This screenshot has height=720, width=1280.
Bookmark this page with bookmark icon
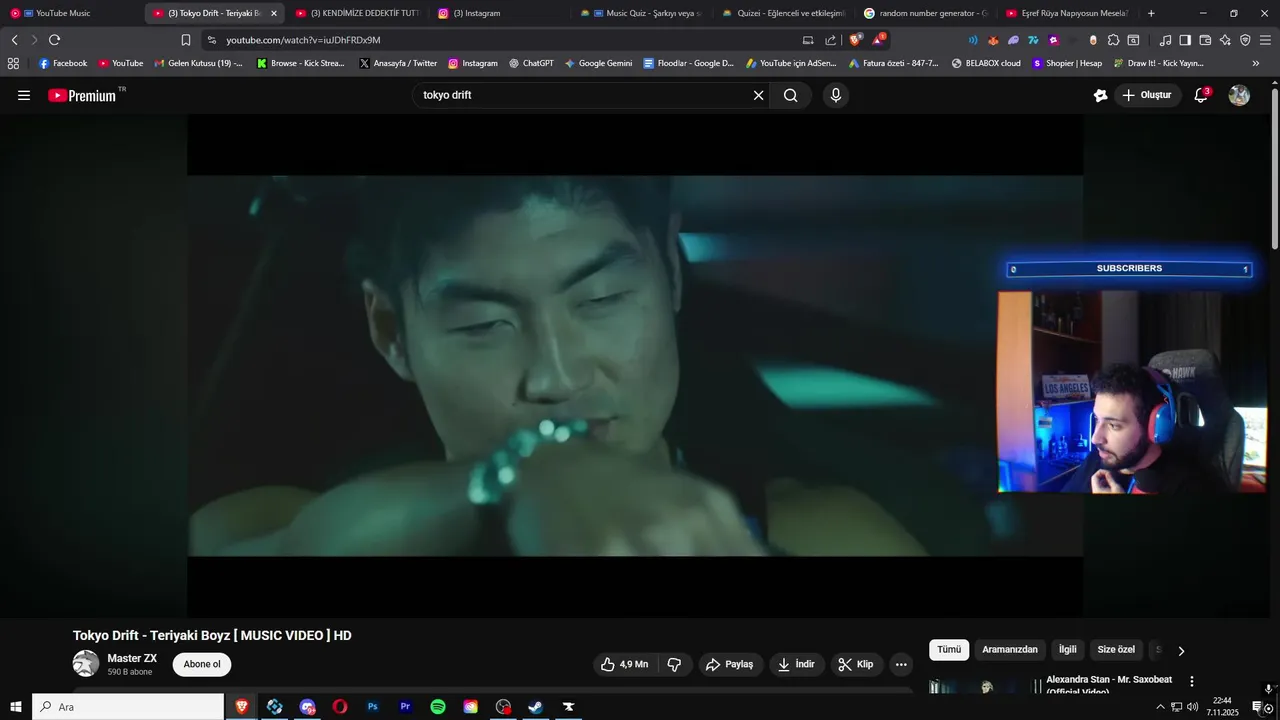(186, 40)
